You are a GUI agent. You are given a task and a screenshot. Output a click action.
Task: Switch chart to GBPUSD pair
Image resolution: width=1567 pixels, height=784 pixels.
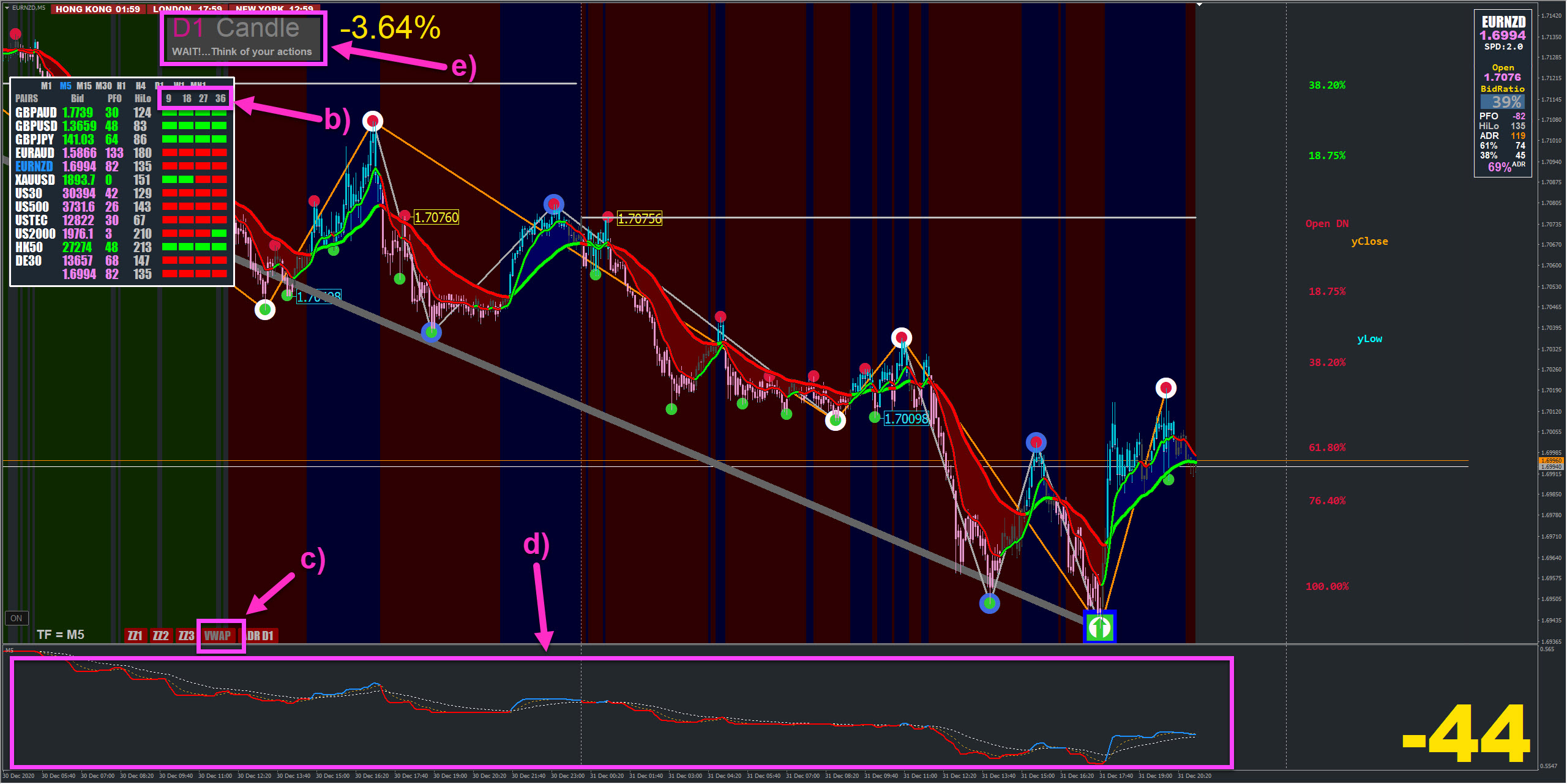click(36, 126)
